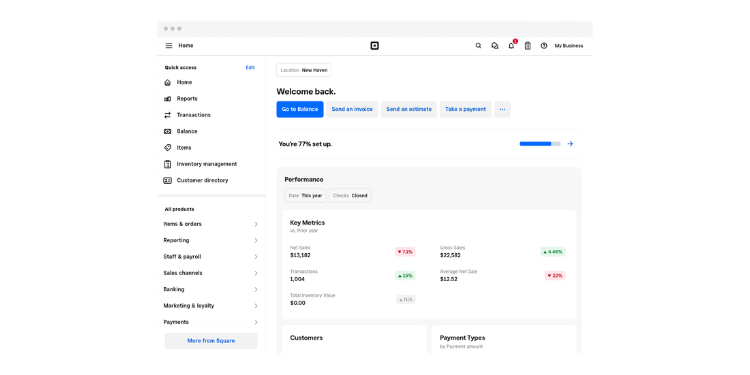The height and width of the screenshot is (375, 750).
Task: Click More from Square button
Action: point(211,341)
